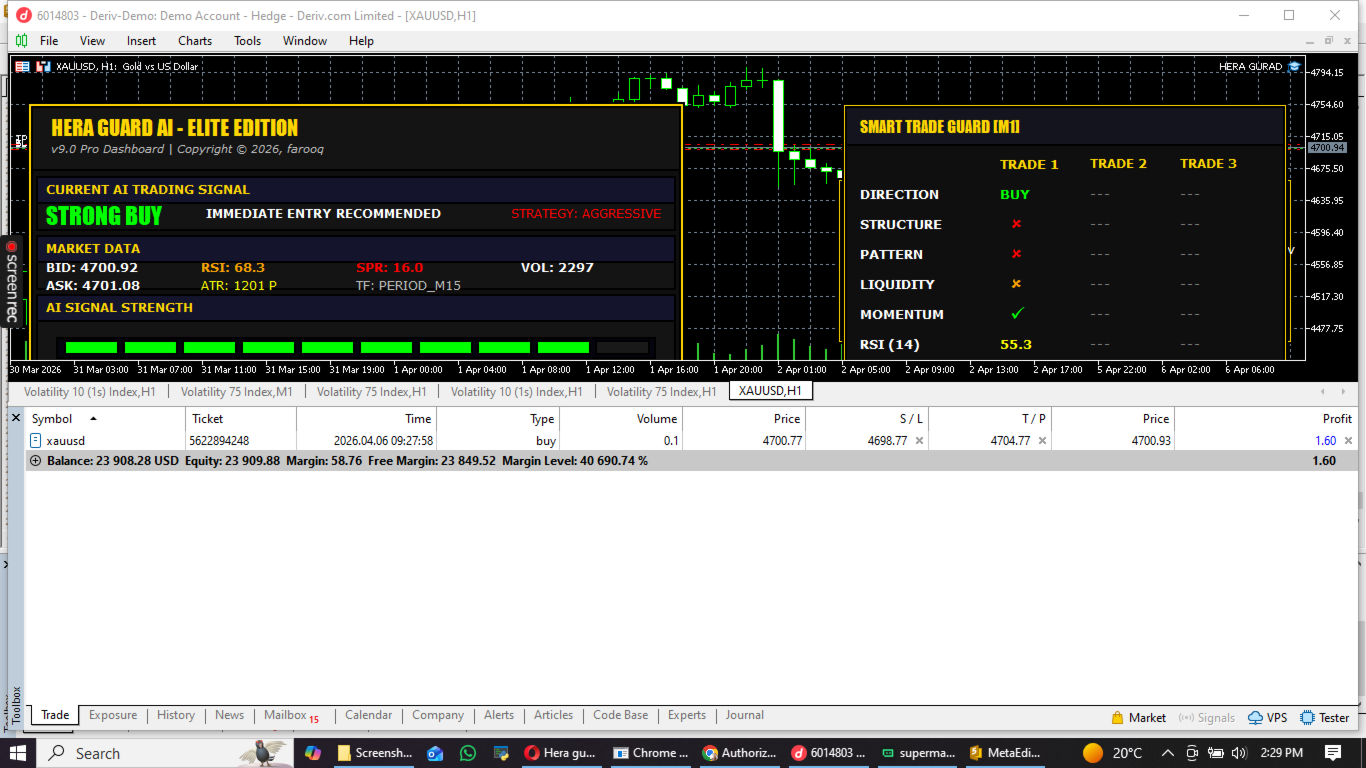Sort trades by Volume column

pyautogui.click(x=621, y=419)
